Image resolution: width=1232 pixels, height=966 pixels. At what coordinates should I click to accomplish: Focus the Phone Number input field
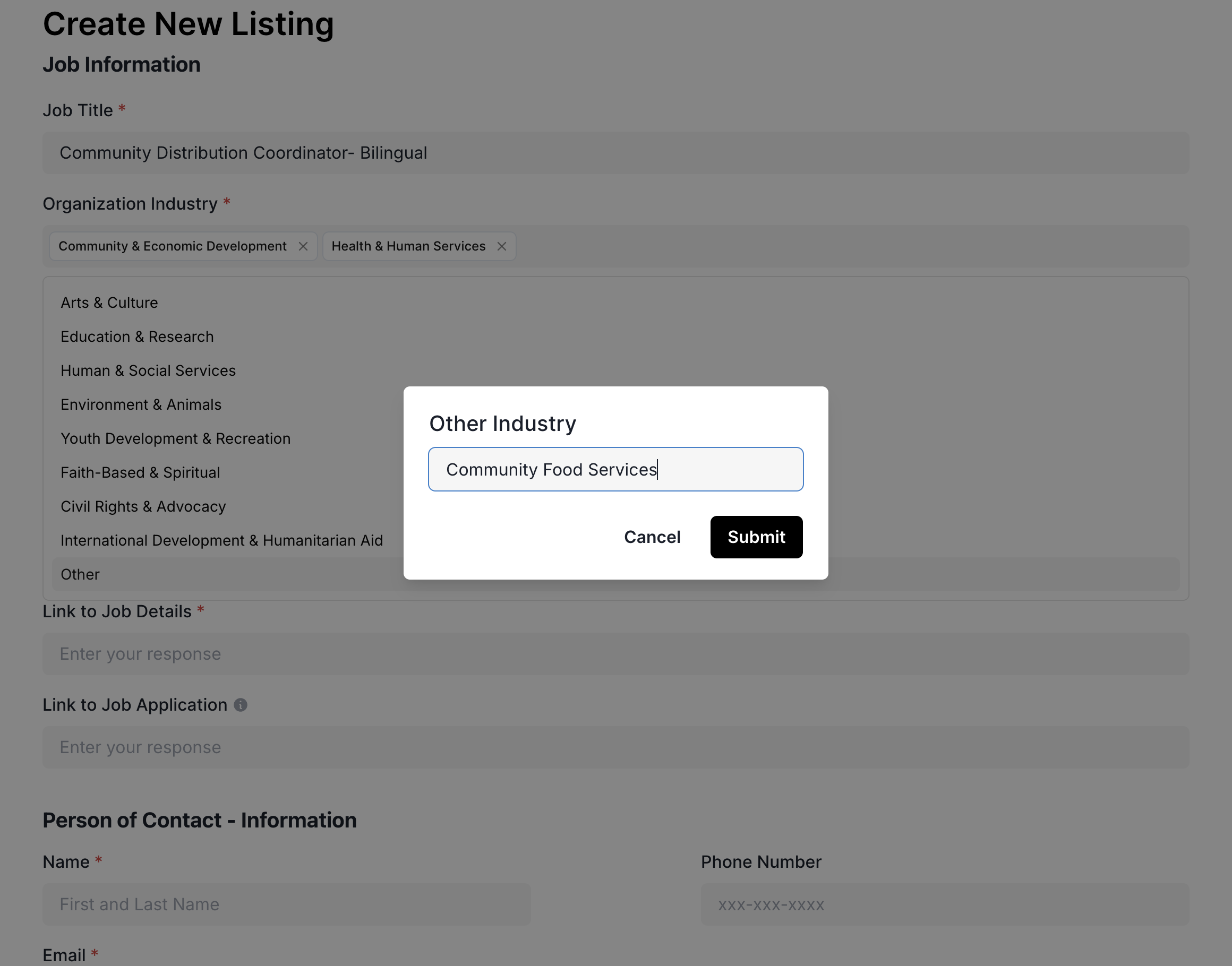click(x=945, y=904)
